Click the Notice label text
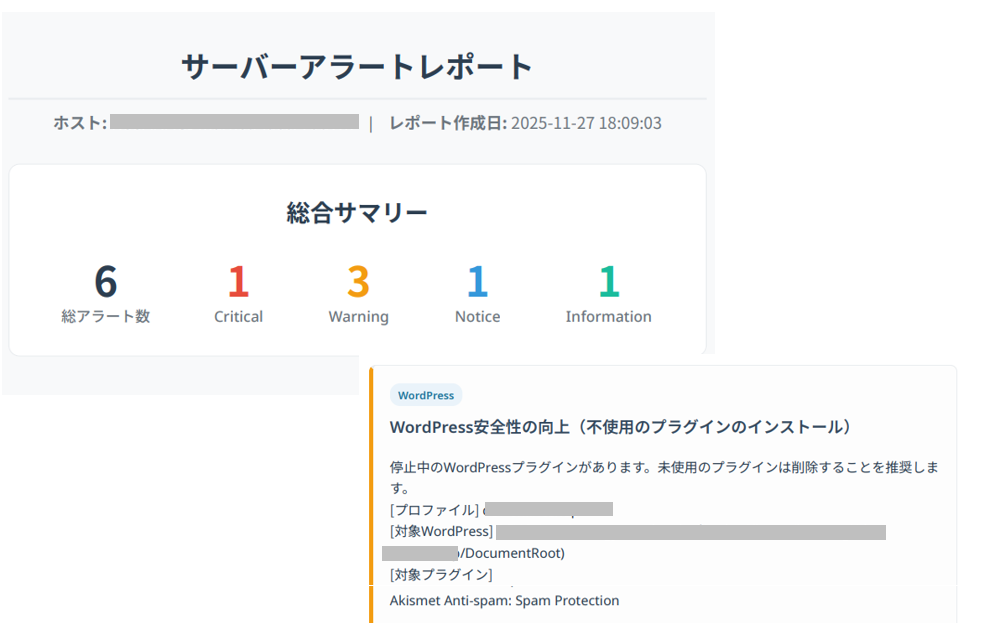The height and width of the screenshot is (633, 993). pos(477,317)
